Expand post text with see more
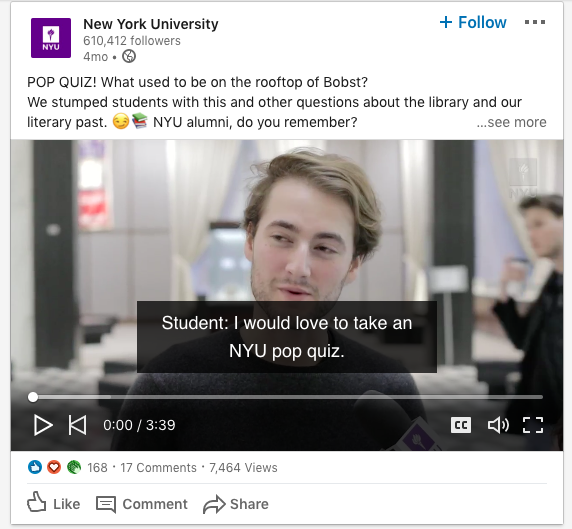Screen dimensions: 572x529 point(511,122)
